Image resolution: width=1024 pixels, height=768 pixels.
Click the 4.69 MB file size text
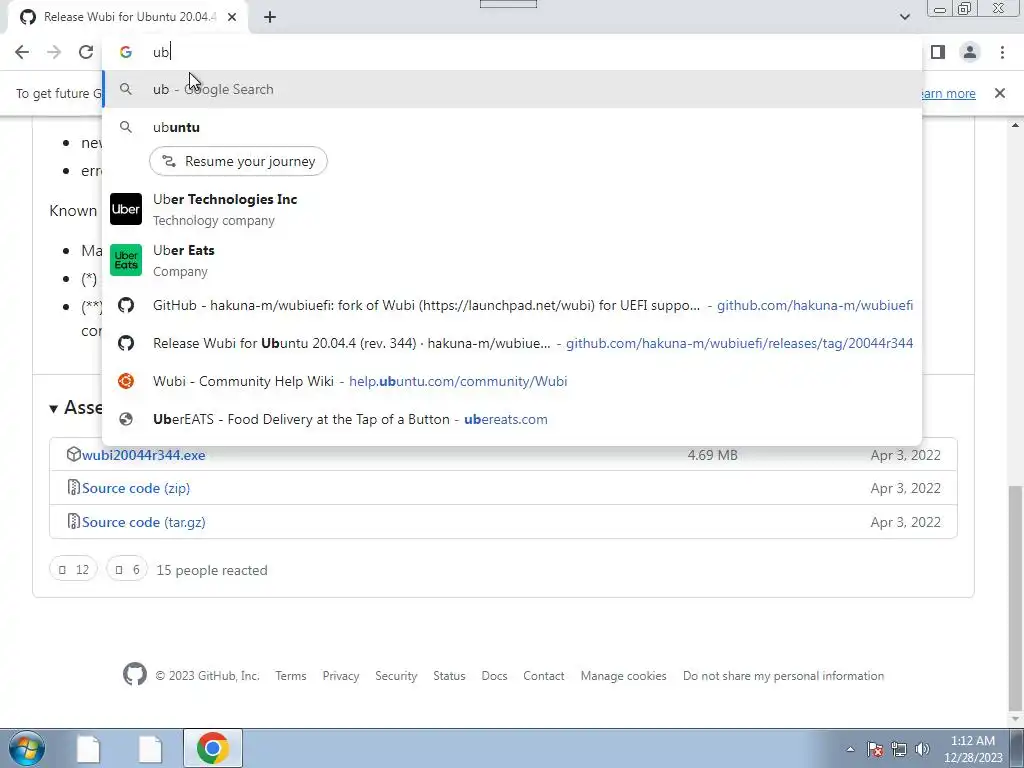(712, 455)
